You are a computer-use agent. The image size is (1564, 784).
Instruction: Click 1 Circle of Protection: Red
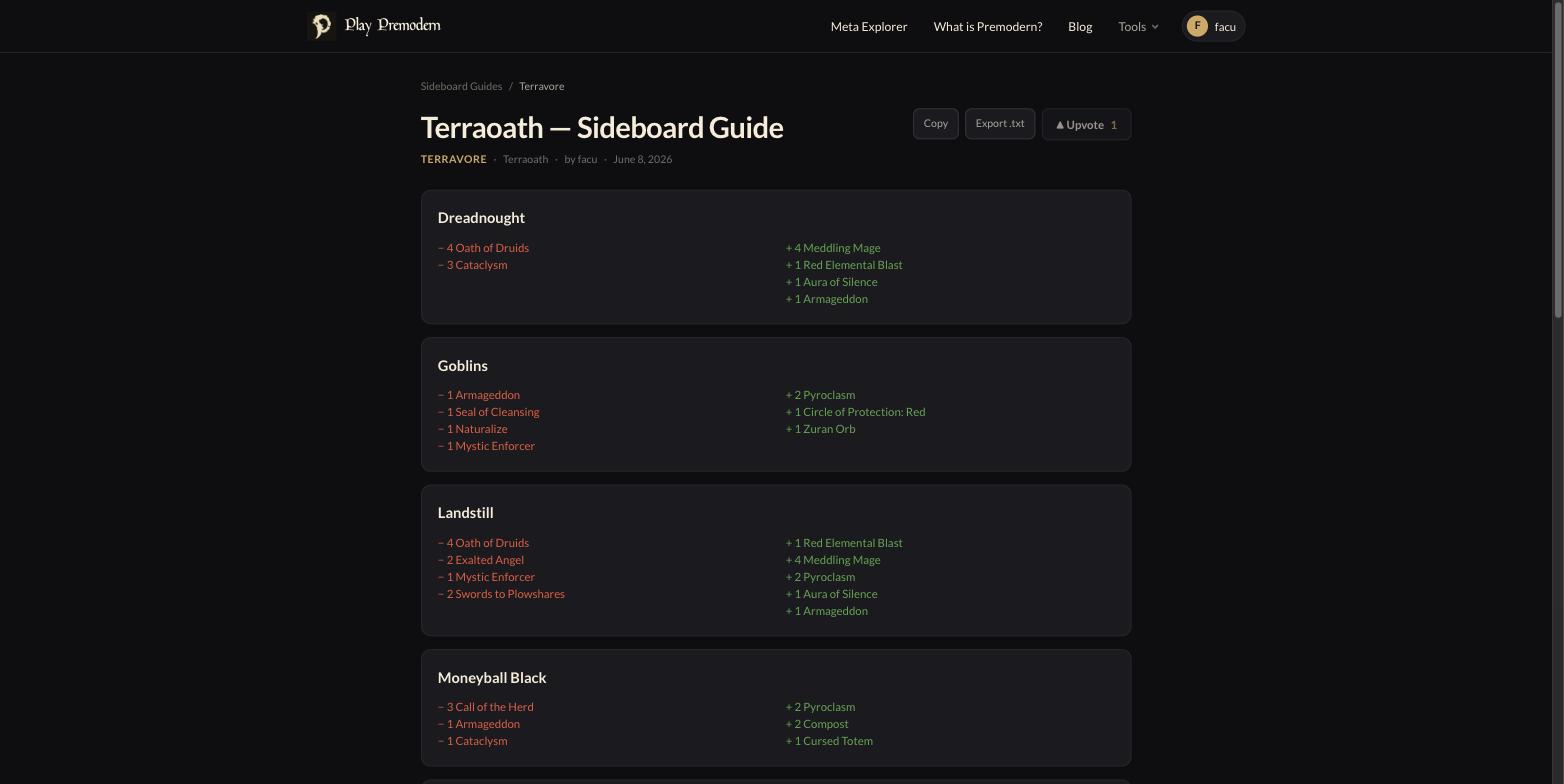(x=855, y=412)
